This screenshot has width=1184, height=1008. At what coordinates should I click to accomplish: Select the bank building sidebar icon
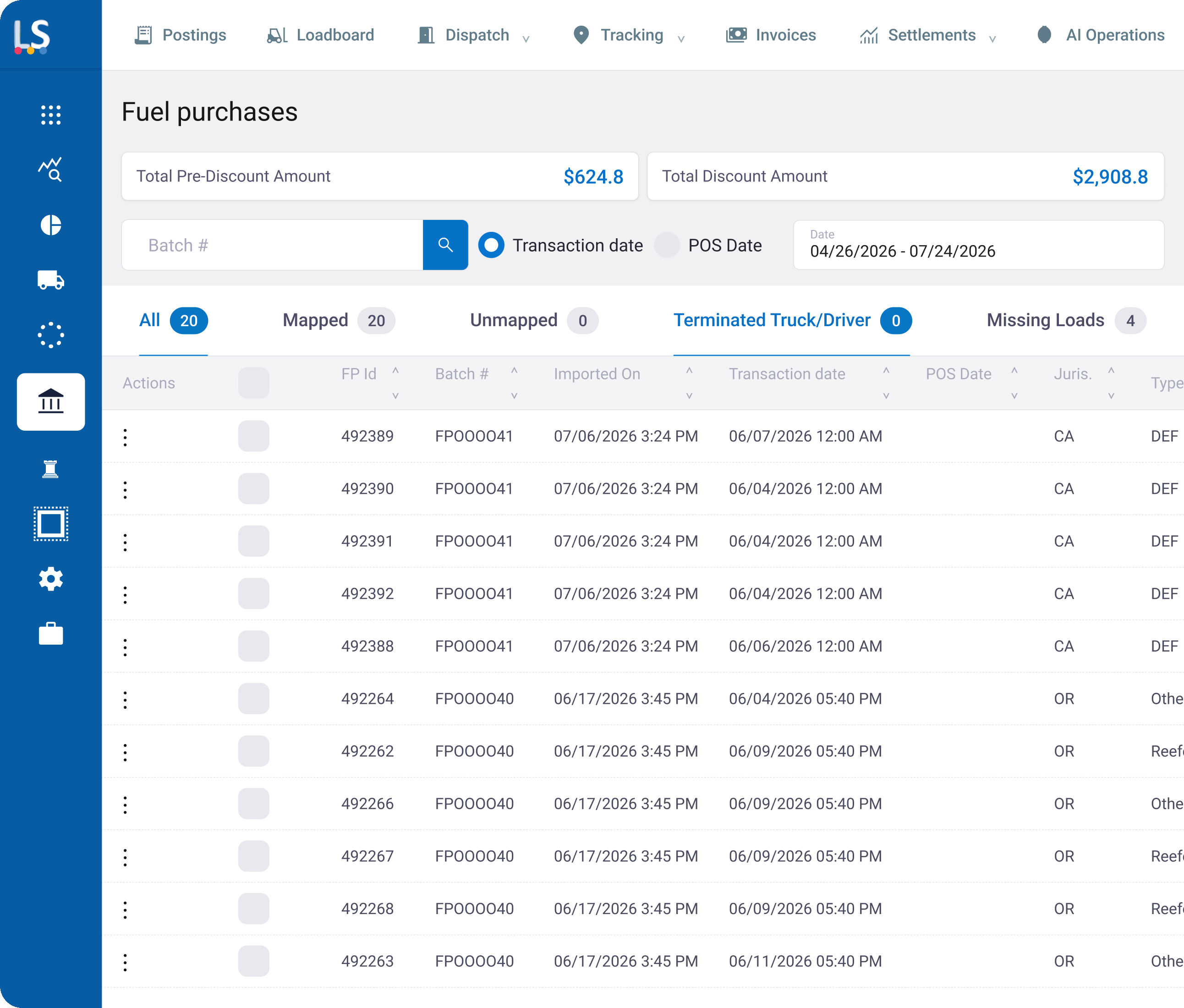[51, 402]
